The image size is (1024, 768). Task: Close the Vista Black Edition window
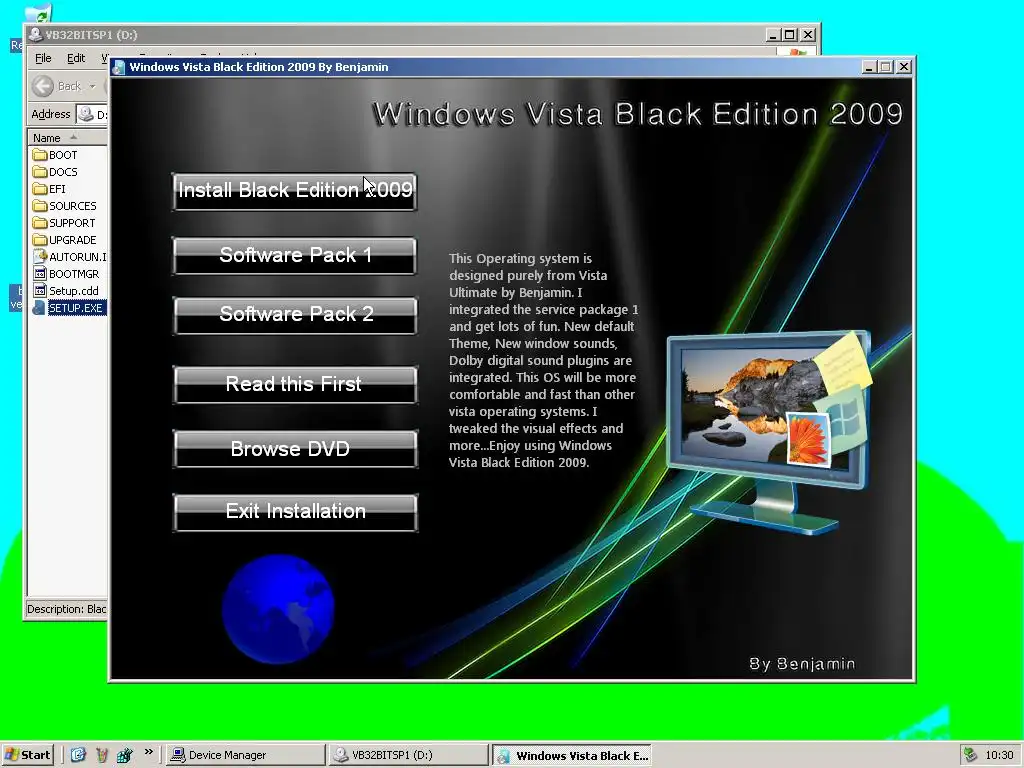click(904, 67)
